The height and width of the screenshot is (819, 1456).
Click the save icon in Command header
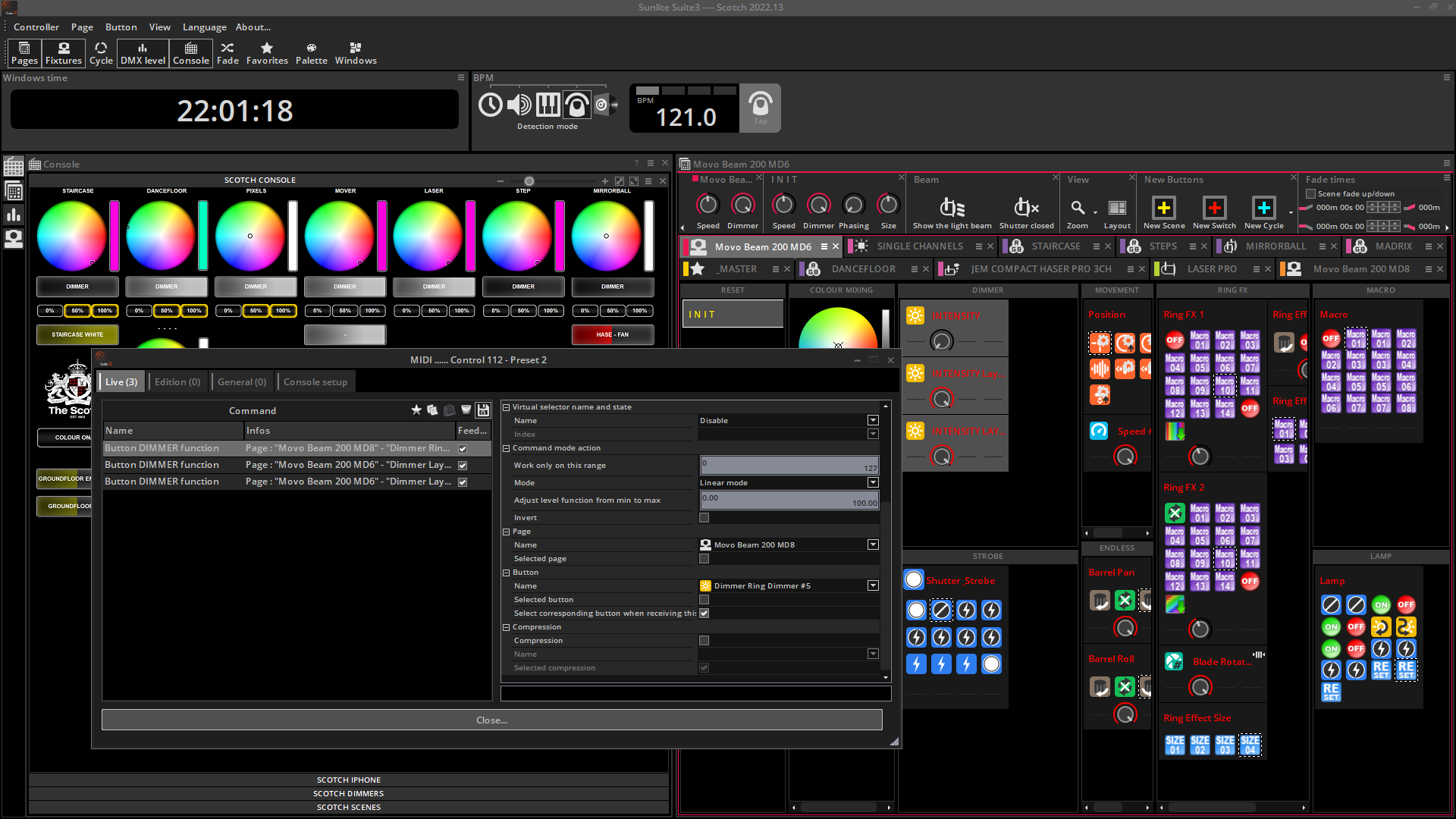pos(483,410)
